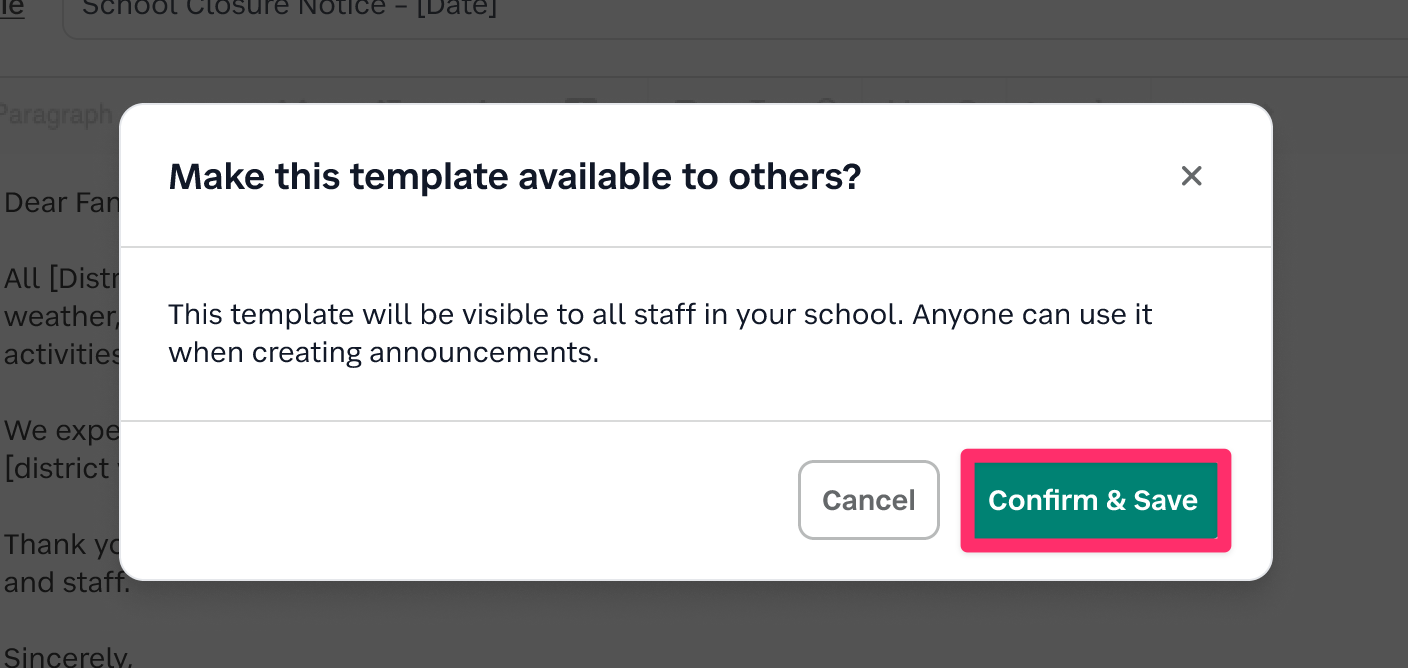Dismiss the share template prompt via X
This screenshot has height=668, width=1408.
click(1190, 176)
